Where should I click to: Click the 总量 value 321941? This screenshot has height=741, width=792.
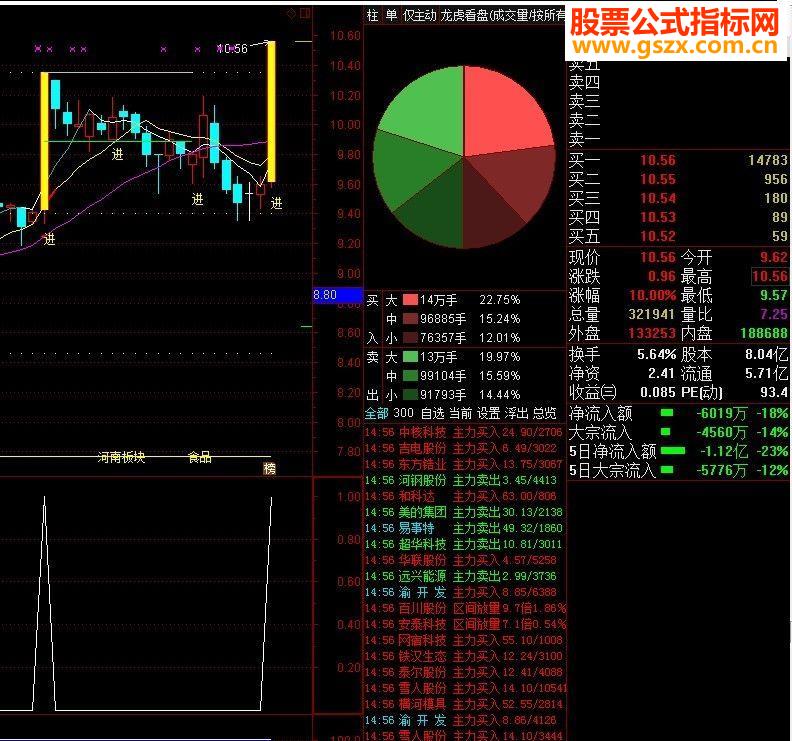point(652,314)
